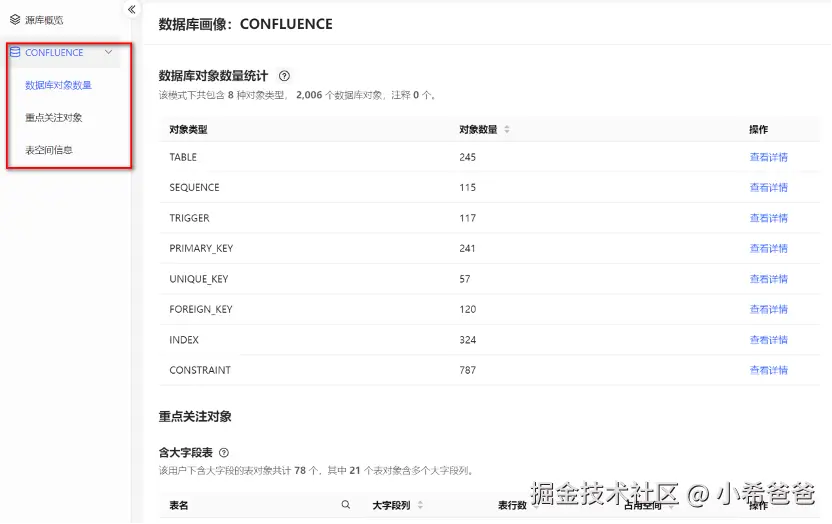Click the count value 115

[x=467, y=187]
